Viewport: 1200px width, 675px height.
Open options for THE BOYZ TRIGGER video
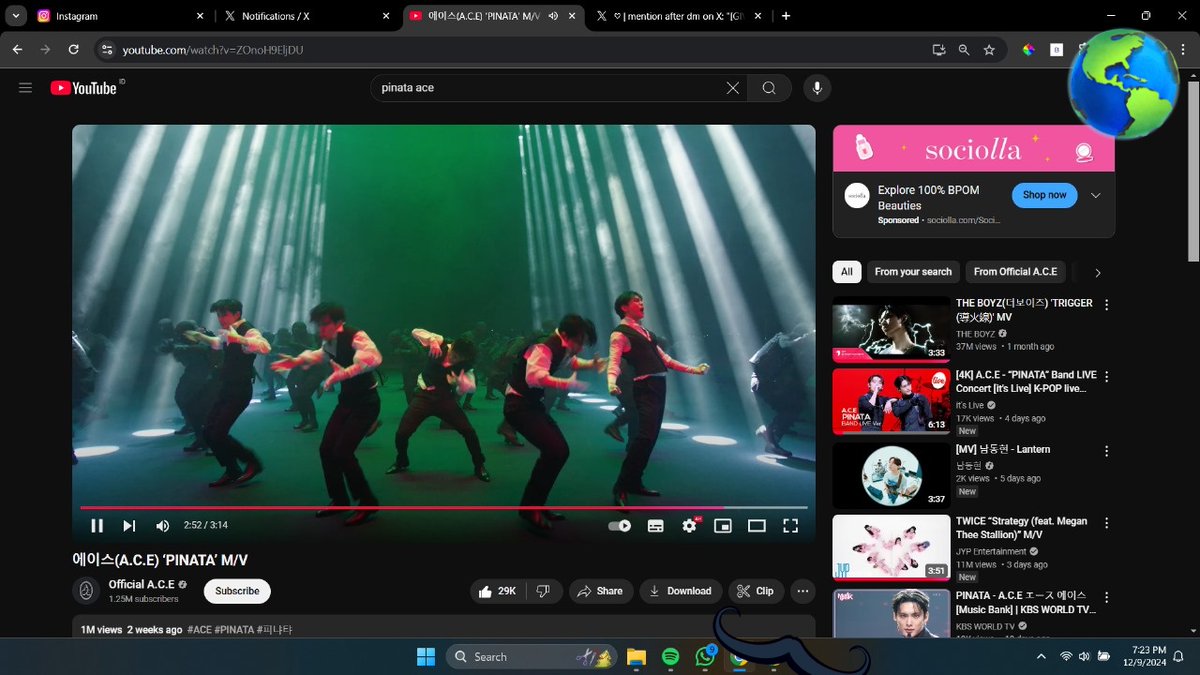coord(1106,305)
